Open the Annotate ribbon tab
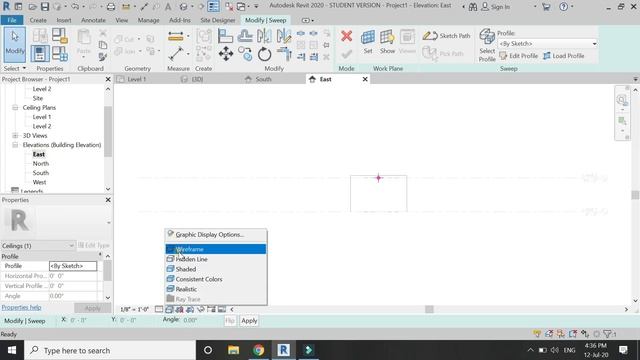Viewport: 640px width, 360px height. (93, 20)
